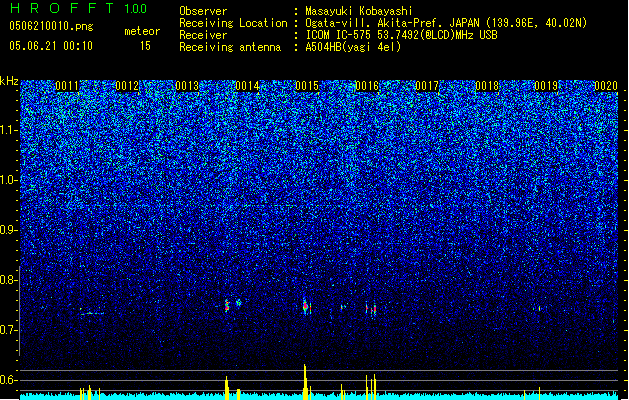
Task: Click the ICOM IC-575 53.7492 MHz receiver text
Action: (x=401, y=35)
